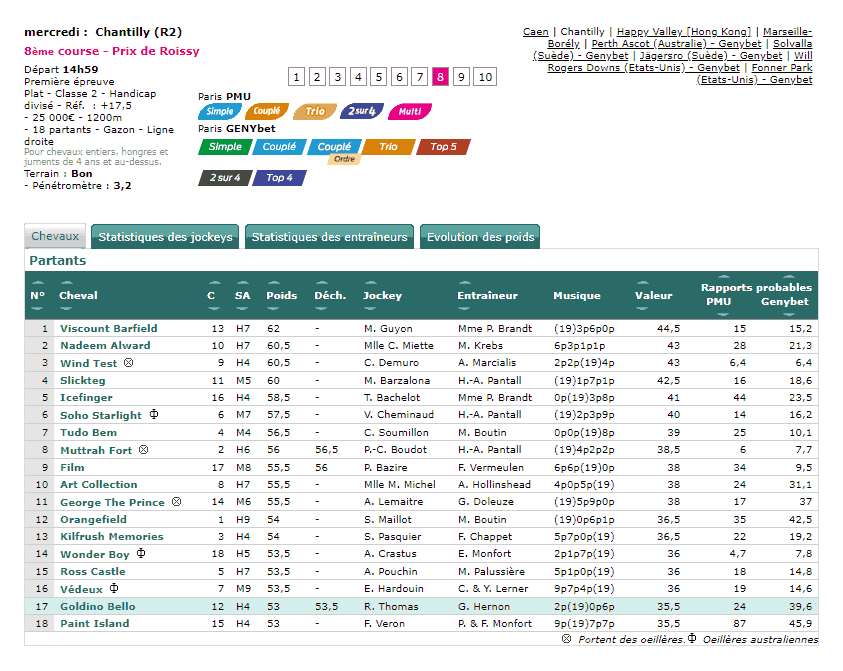Select the PMU Simple bet badge
This screenshot has height=671, width=843.
tap(219, 112)
